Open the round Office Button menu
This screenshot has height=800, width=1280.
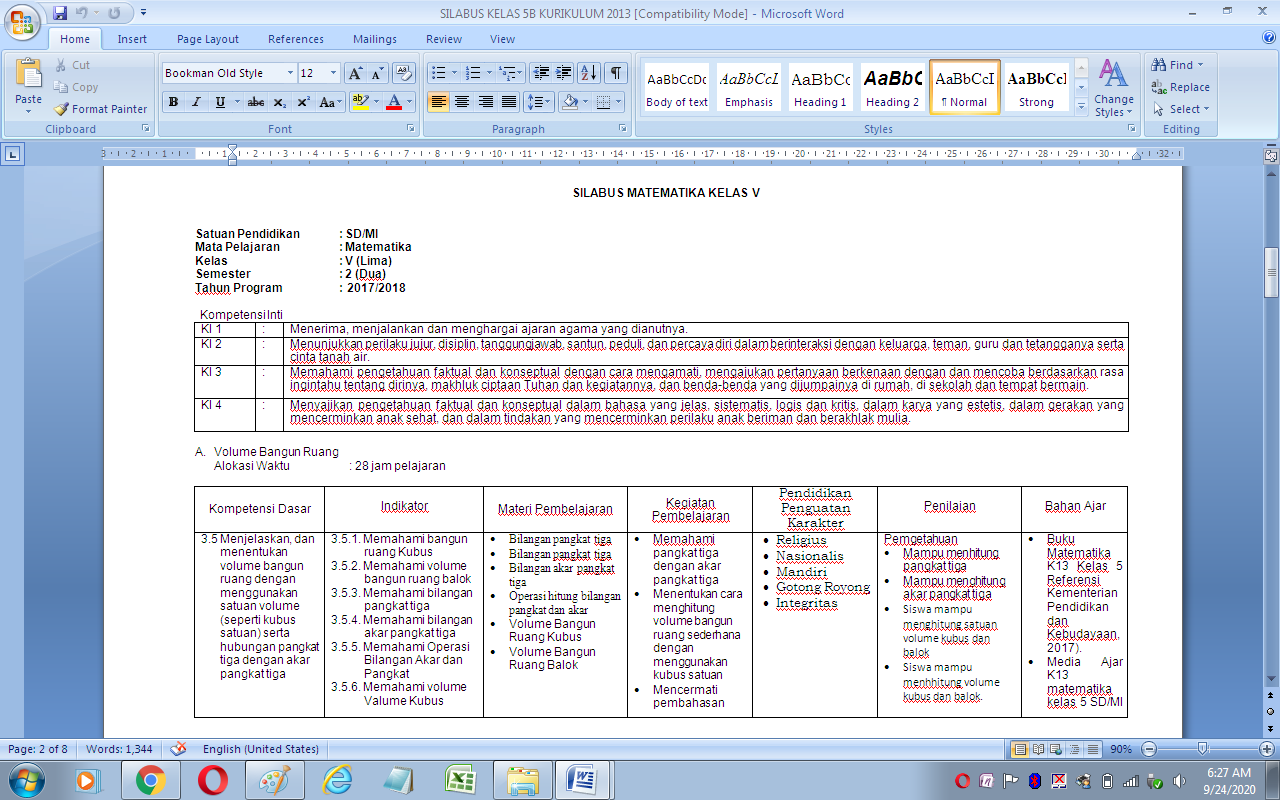coord(22,22)
